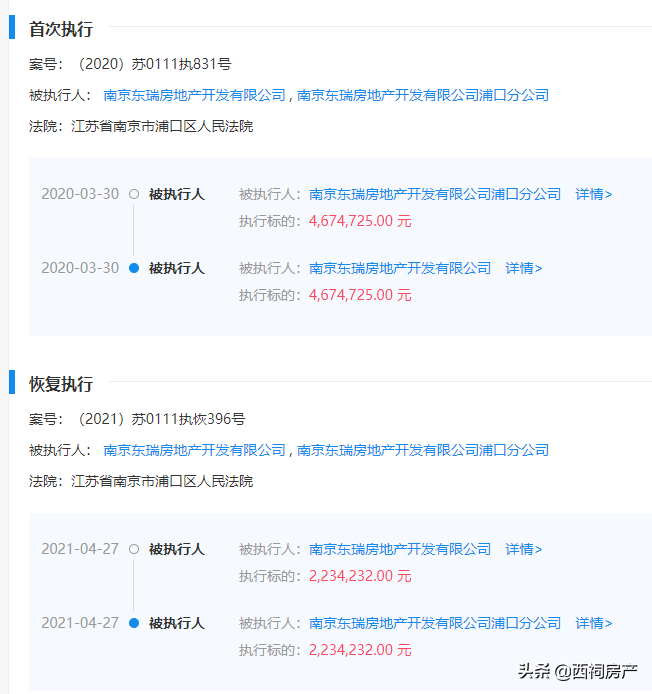Screen dimensions: 652x694
Task: Open 浦口分公司 link in 首次执行 被执行人 header line
Action: [x=423, y=95]
